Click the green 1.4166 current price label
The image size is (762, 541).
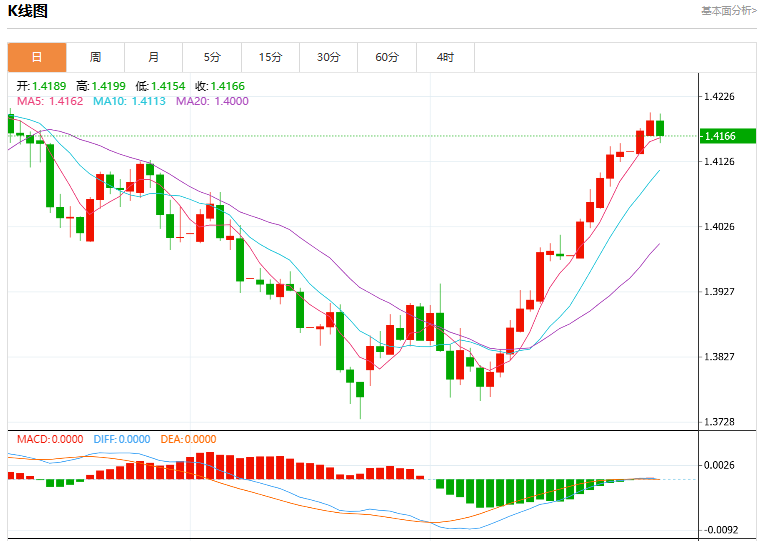point(728,136)
